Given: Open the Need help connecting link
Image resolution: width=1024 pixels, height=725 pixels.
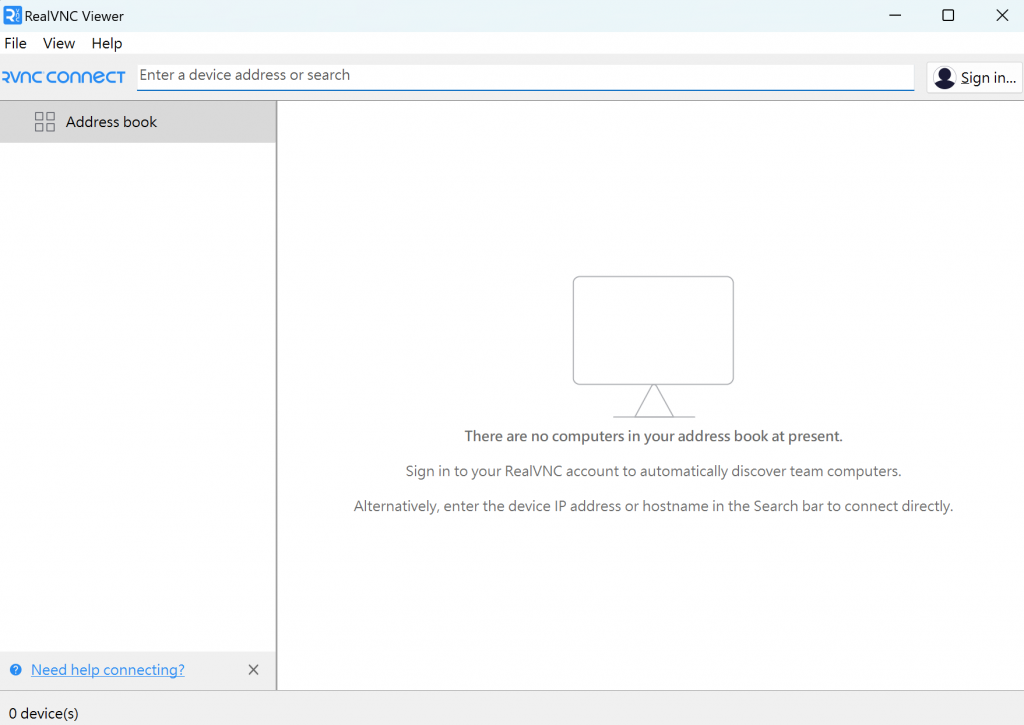Looking at the screenshot, I should tap(108, 669).
